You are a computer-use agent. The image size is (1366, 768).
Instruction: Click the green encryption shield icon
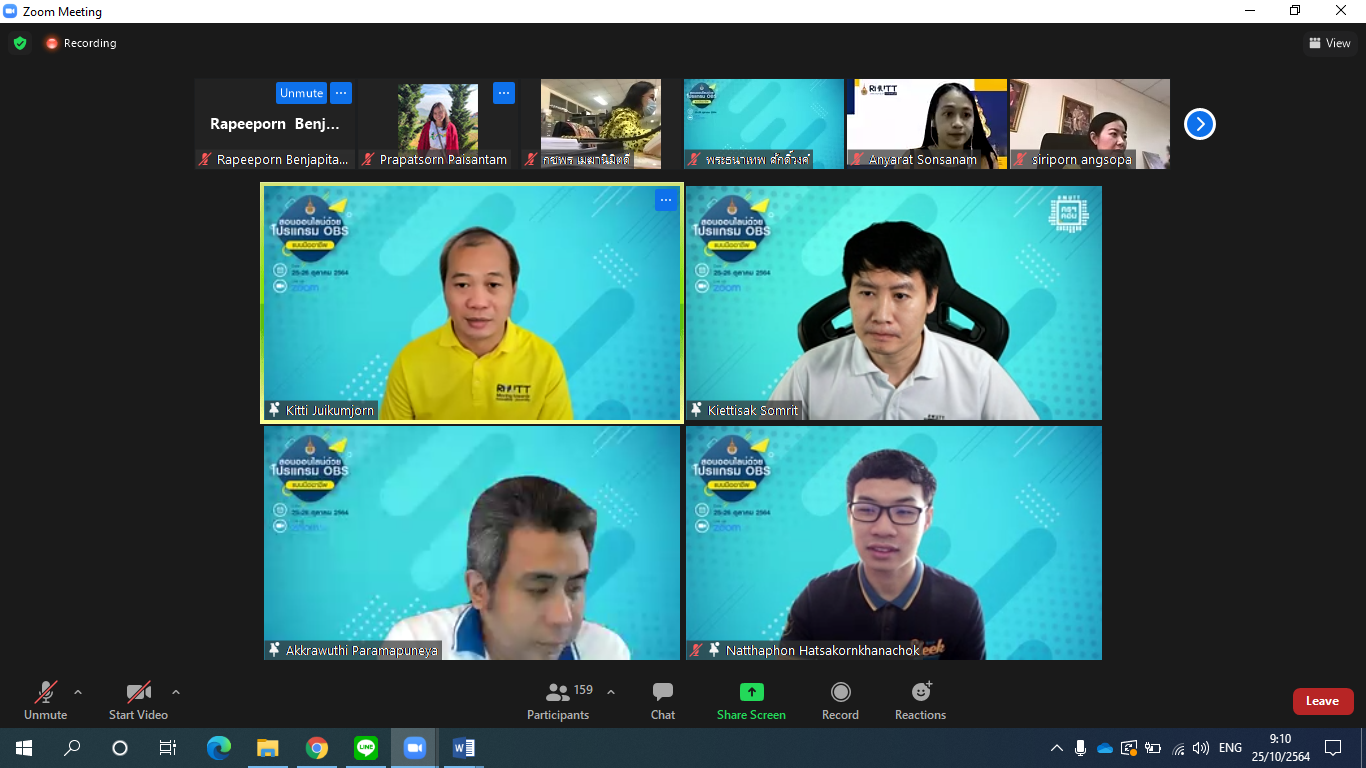click(x=20, y=43)
